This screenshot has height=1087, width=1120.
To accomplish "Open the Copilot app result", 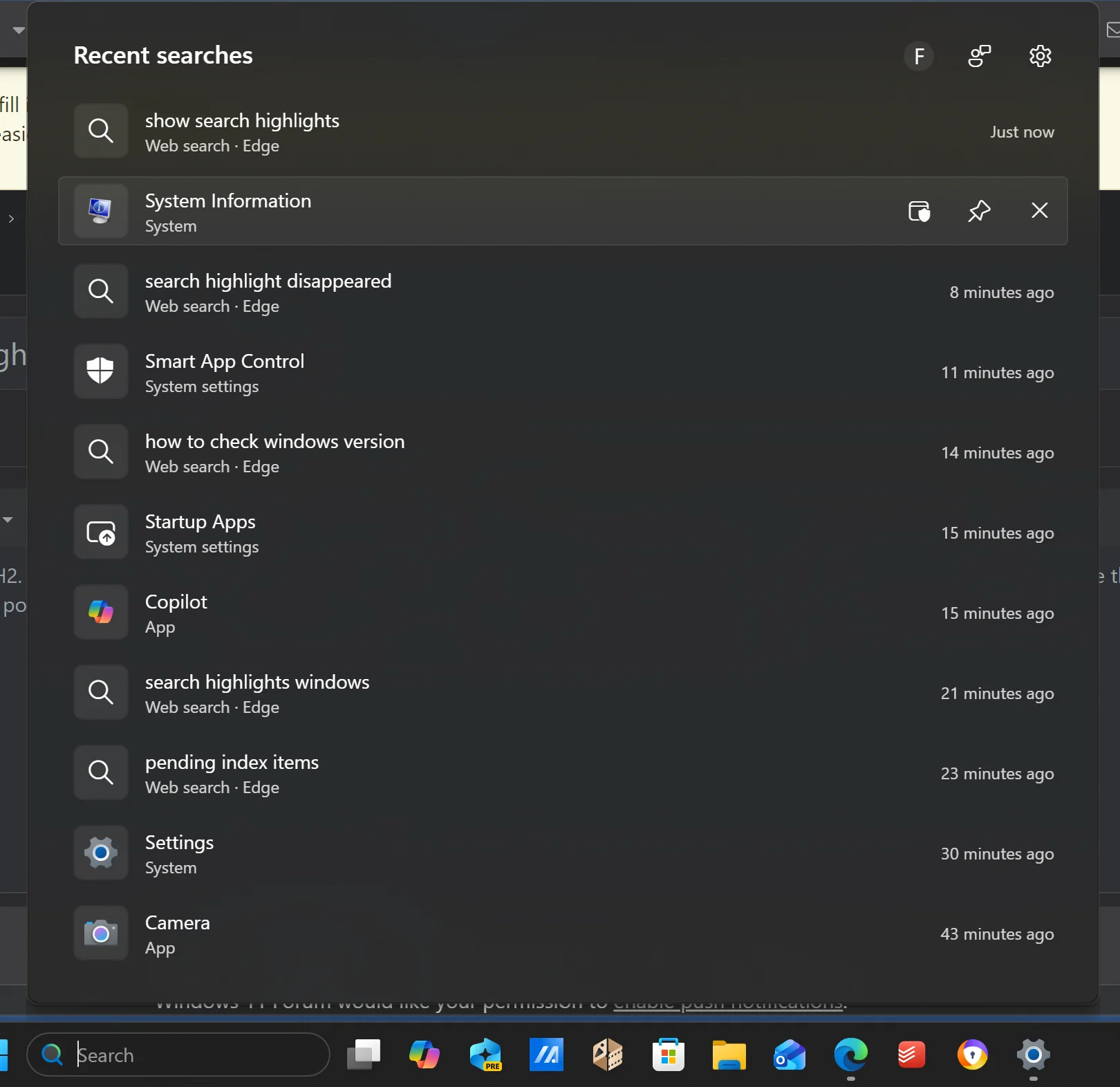I will tap(563, 613).
